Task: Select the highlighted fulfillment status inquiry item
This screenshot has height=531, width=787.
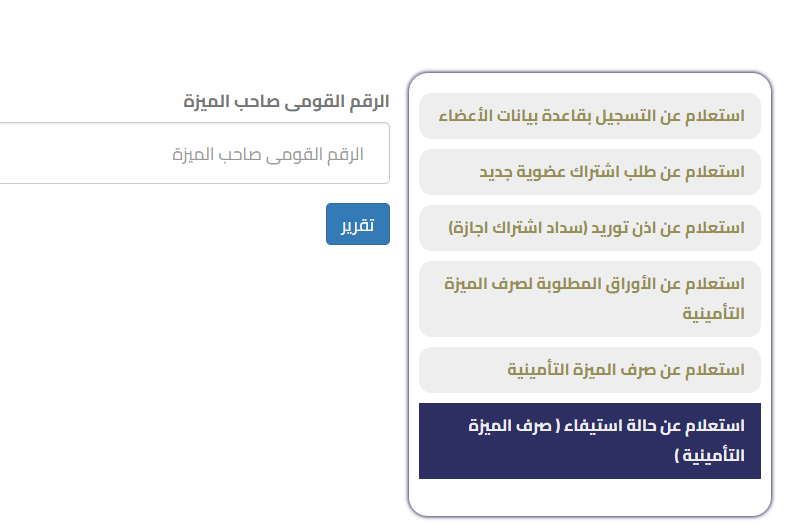Action: (590, 441)
